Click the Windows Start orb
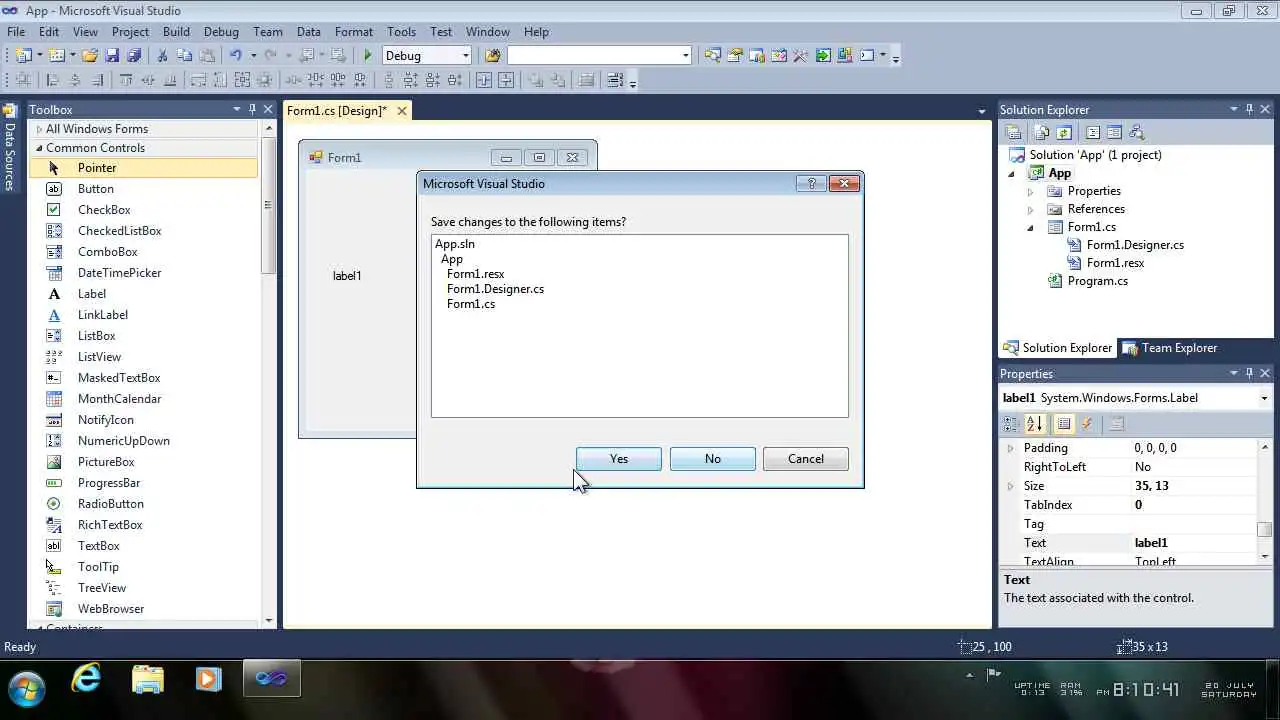Viewport: 1280px width, 720px height. click(x=26, y=688)
